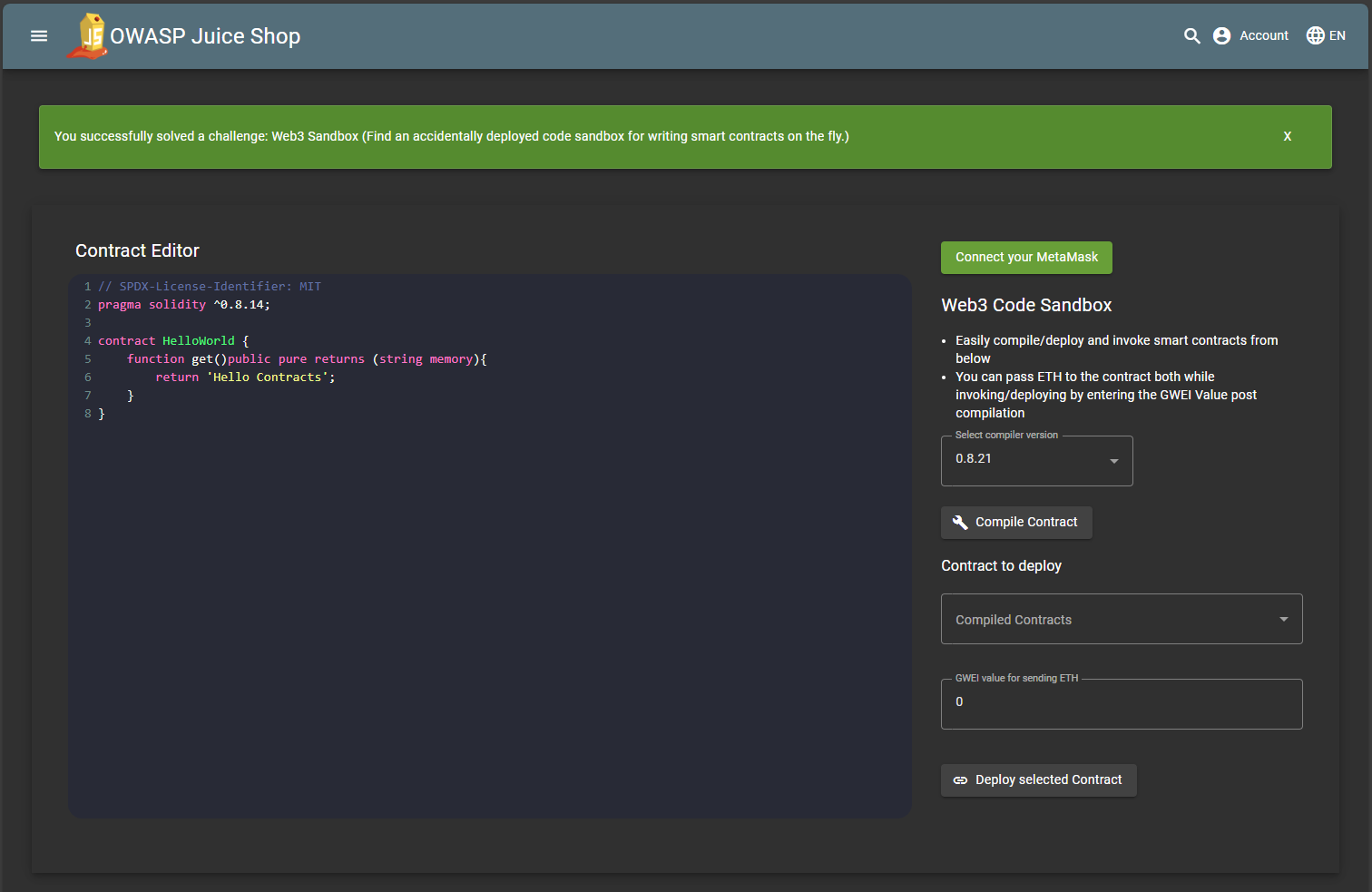The image size is (1372, 892).
Task: Click the OWASP Juice Shop logo
Action: [x=88, y=35]
